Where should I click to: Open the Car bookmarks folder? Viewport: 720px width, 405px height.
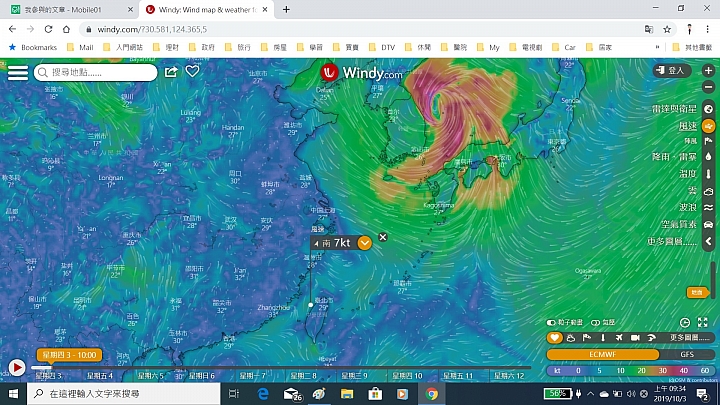tap(564, 47)
